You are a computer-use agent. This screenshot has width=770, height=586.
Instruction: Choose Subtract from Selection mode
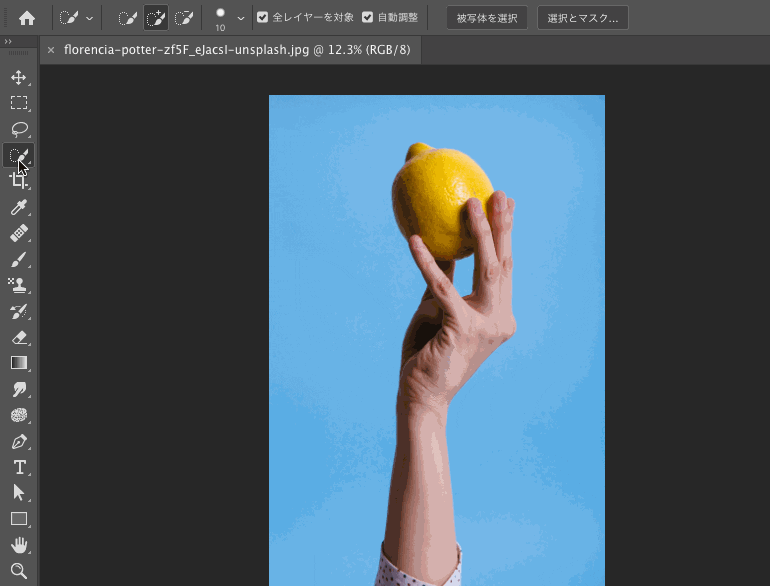[184, 18]
